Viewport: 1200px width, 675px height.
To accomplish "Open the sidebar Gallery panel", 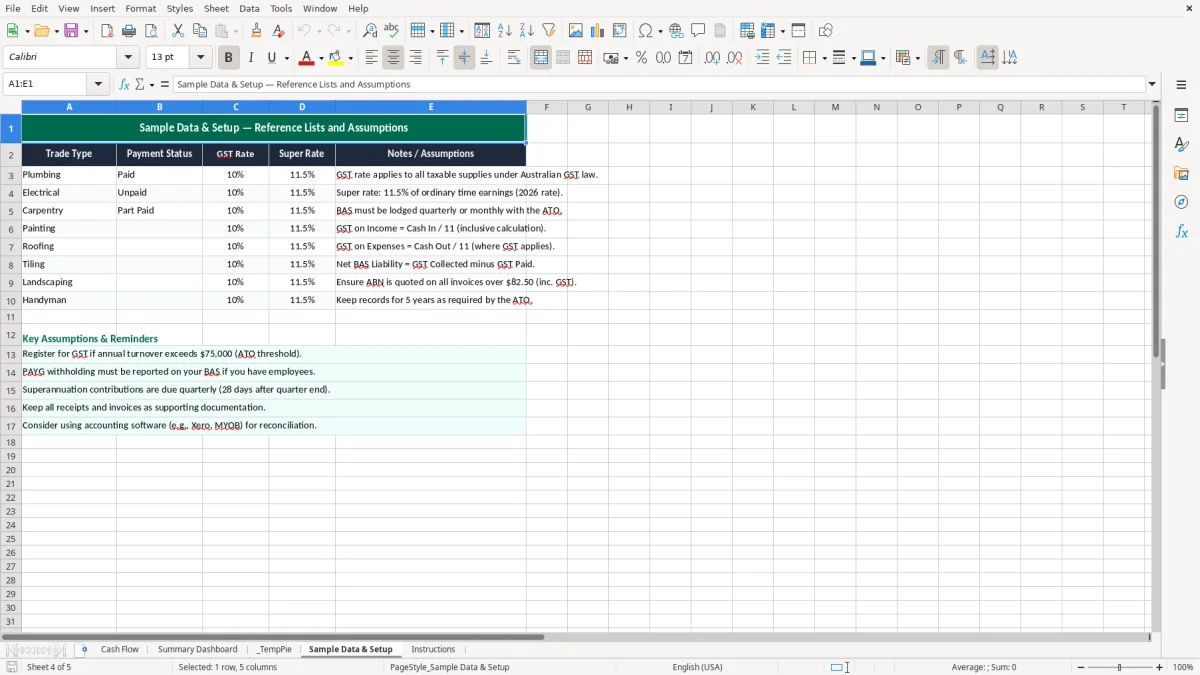I will click(x=1181, y=174).
